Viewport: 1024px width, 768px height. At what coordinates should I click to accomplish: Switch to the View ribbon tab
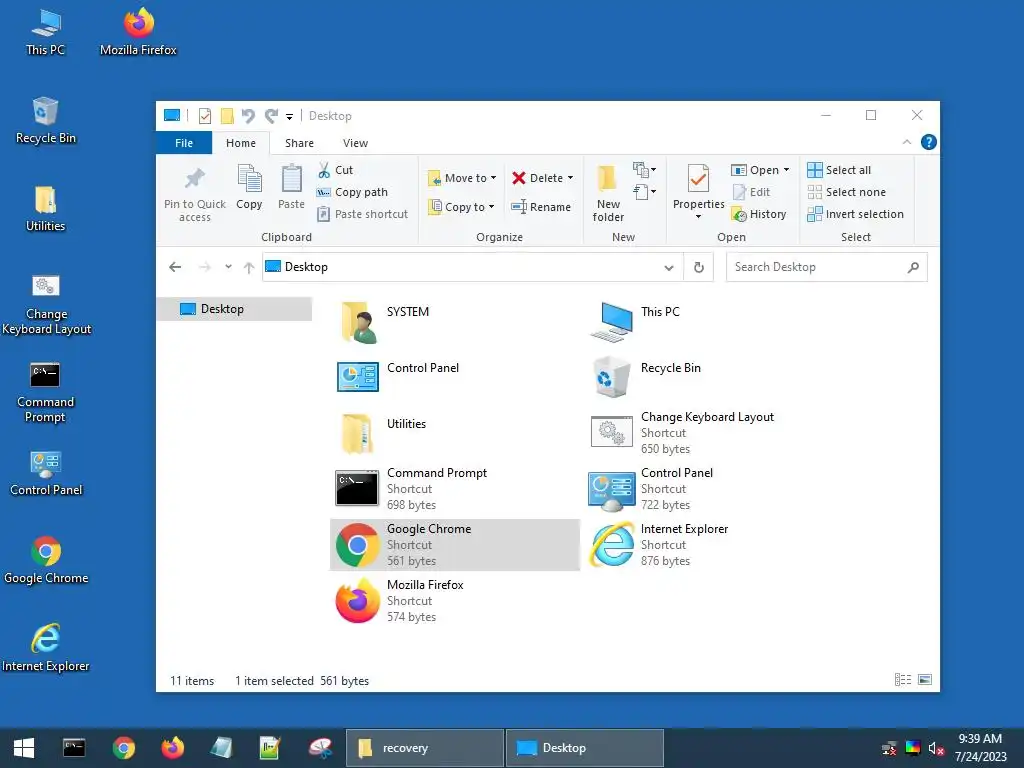click(x=355, y=143)
